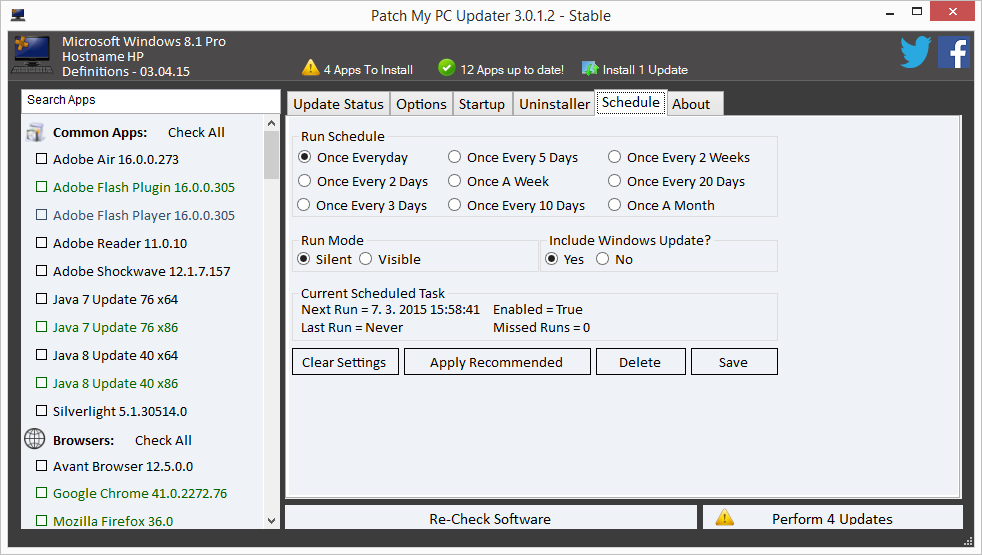Open the Twitter bird icon

coord(916,51)
